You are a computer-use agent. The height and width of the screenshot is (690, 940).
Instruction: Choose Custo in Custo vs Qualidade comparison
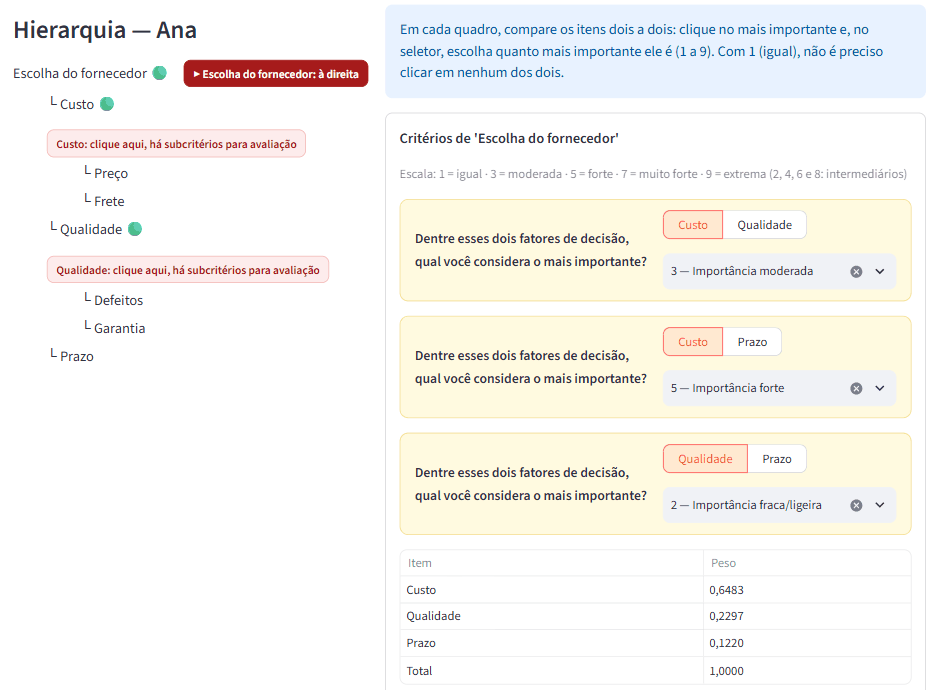coord(693,225)
